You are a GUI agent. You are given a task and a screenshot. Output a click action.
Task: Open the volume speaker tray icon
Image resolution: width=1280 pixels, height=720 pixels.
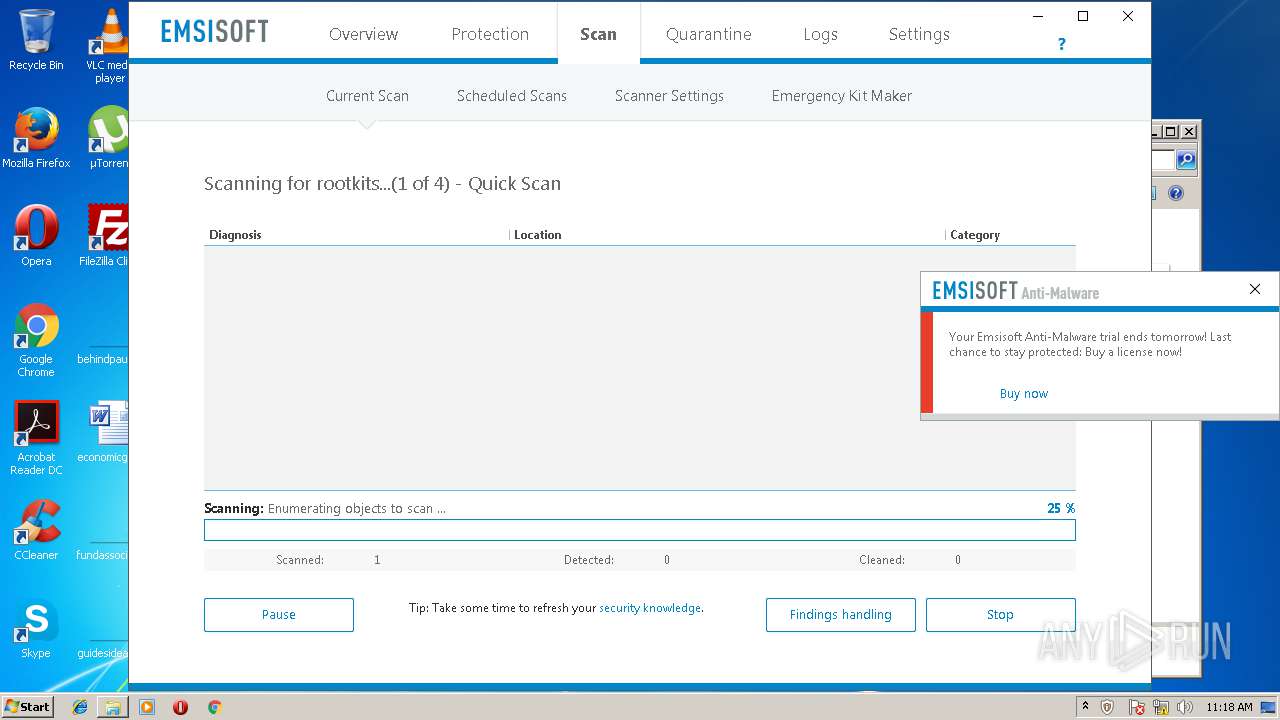pos(1185,707)
